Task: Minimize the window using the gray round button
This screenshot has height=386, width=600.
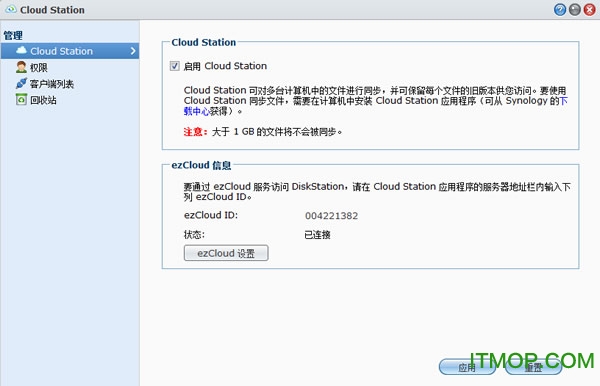Action: point(575,10)
